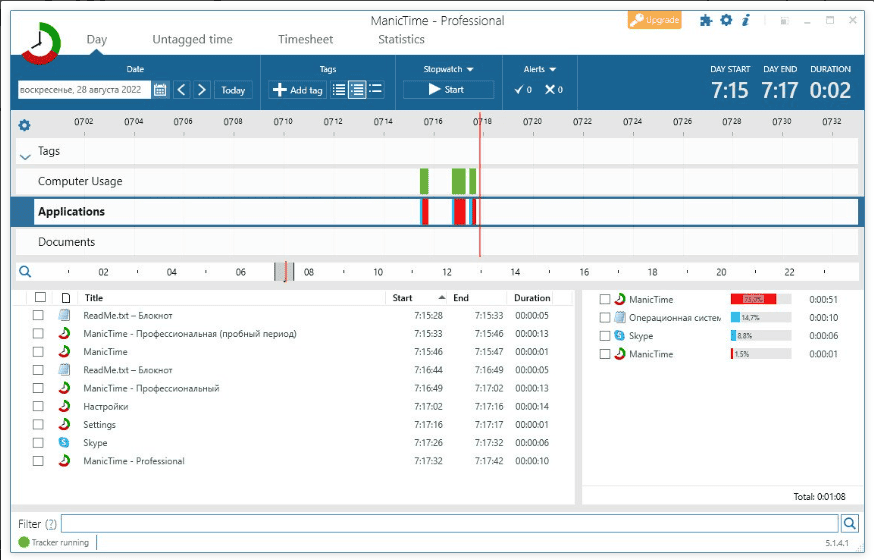Click the widest red block in Applications timeline
874x560 pixels.
460,212
